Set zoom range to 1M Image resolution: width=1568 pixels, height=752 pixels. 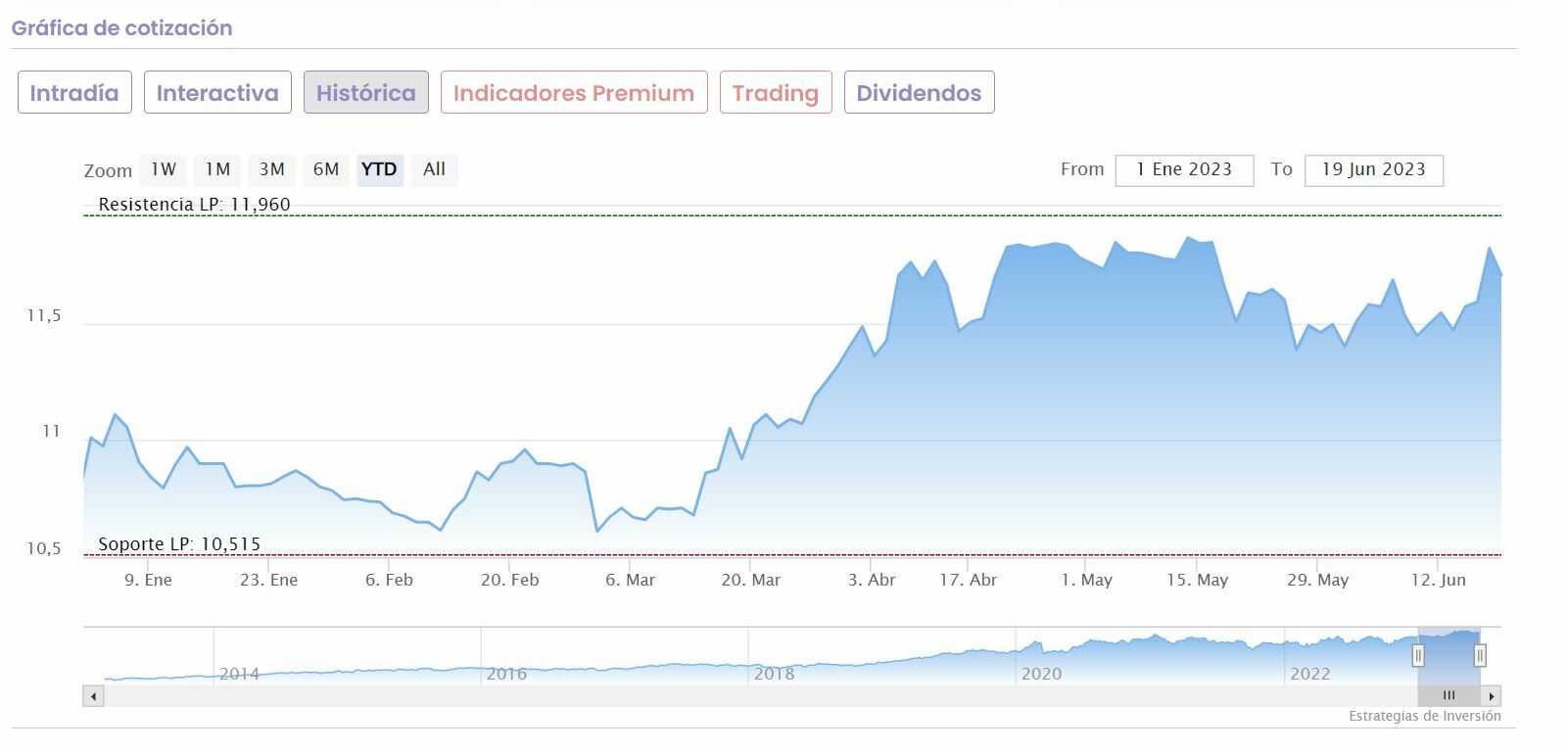(217, 169)
